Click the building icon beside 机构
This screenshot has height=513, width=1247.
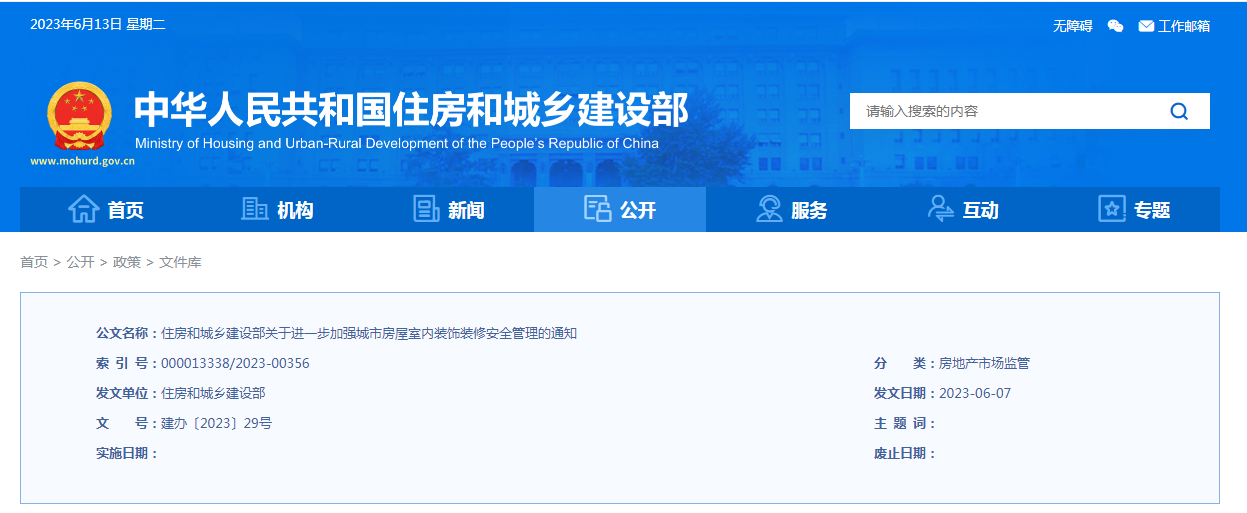255,209
